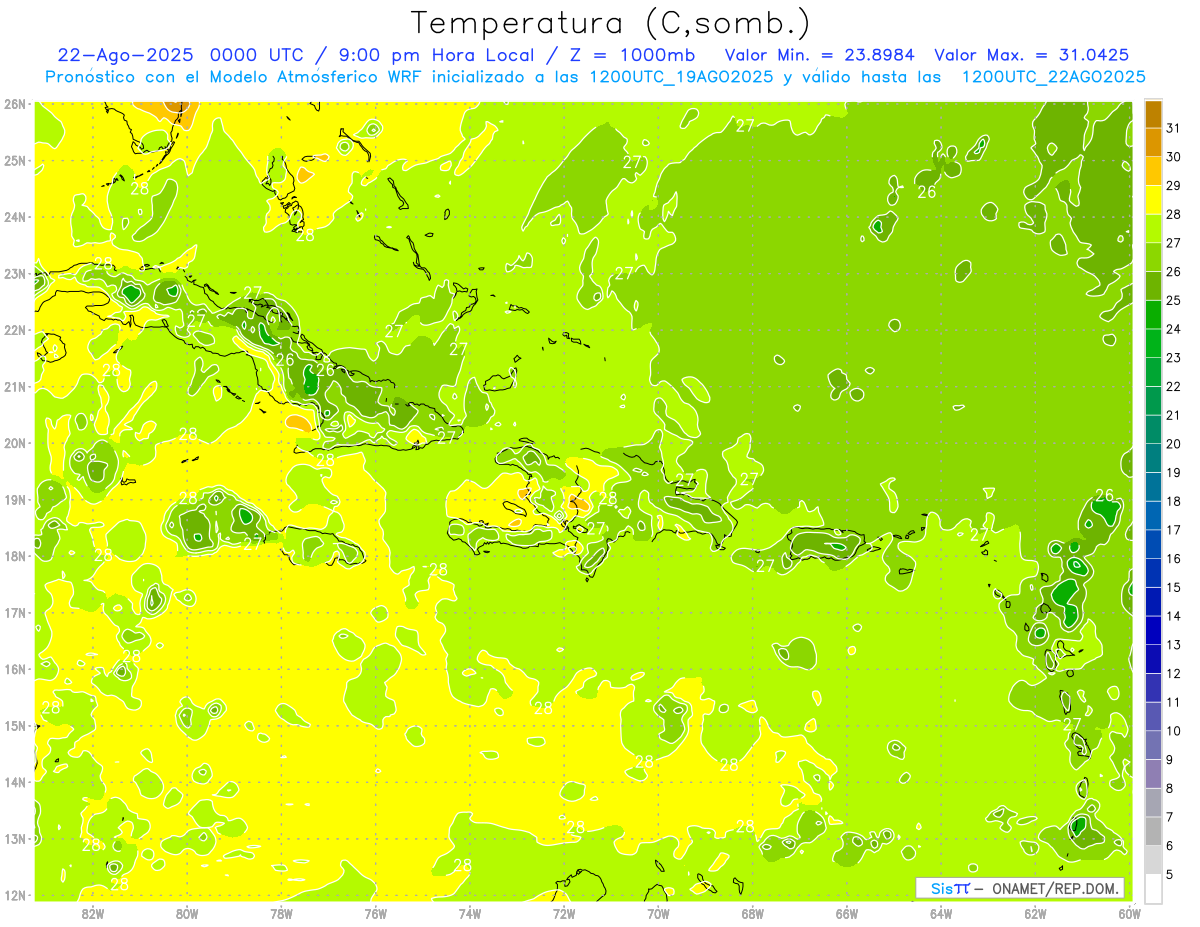Click the title "Temperatura (C,somb.)"
1200x927 pixels.
pos(611,24)
